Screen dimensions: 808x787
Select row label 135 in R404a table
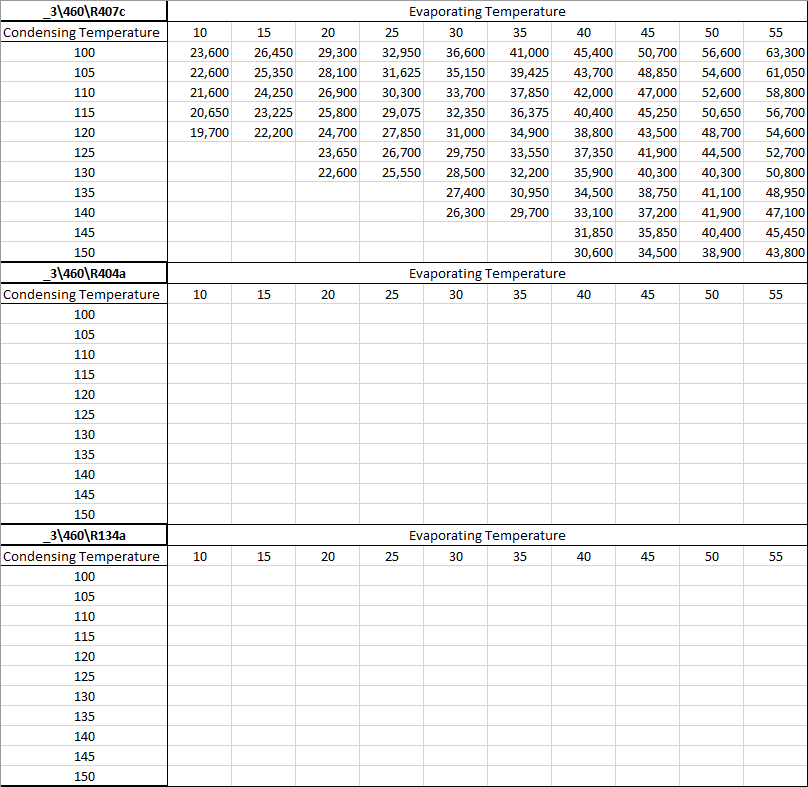coord(84,455)
